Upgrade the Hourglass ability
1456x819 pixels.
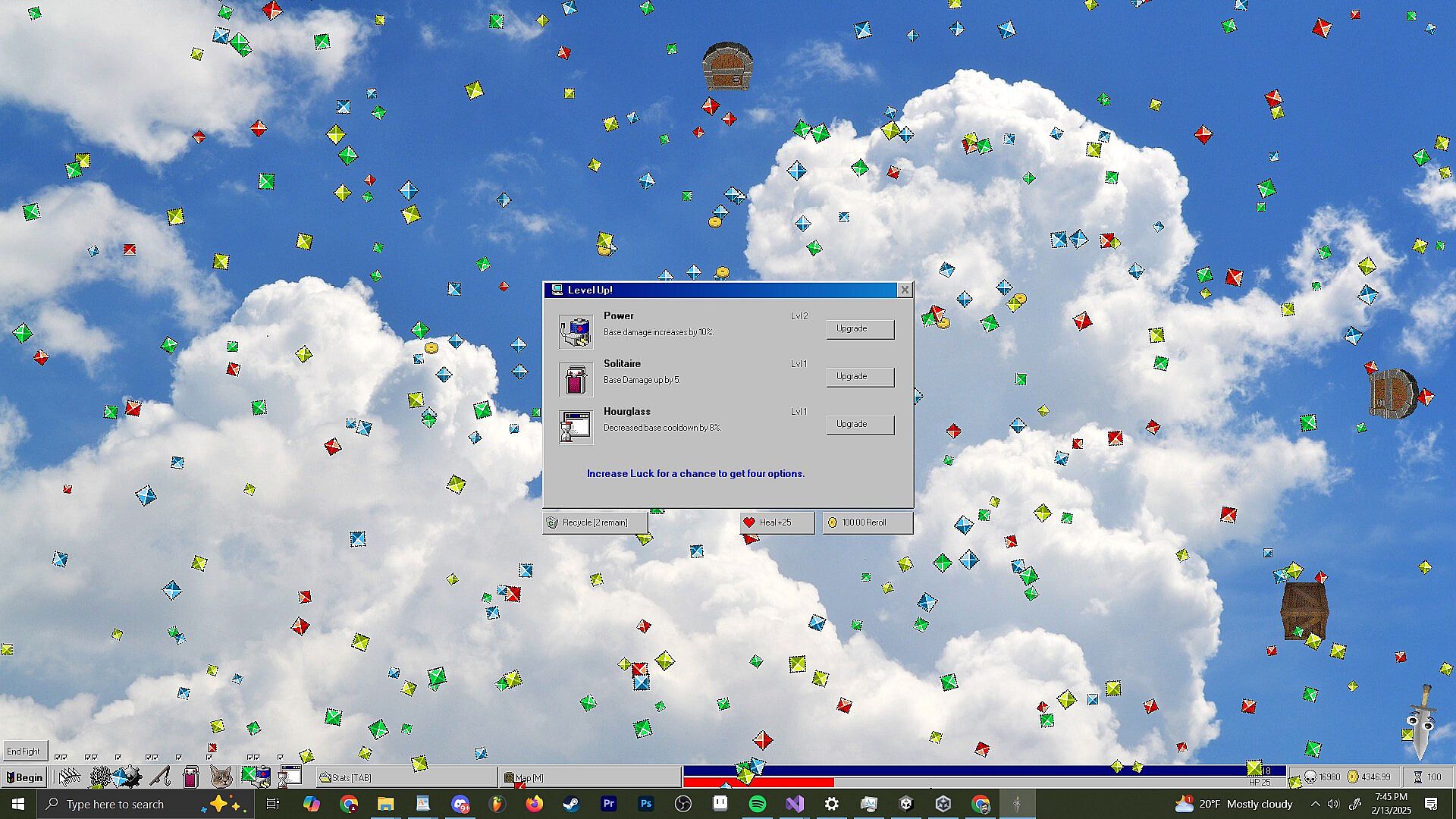click(x=859, y=424)
